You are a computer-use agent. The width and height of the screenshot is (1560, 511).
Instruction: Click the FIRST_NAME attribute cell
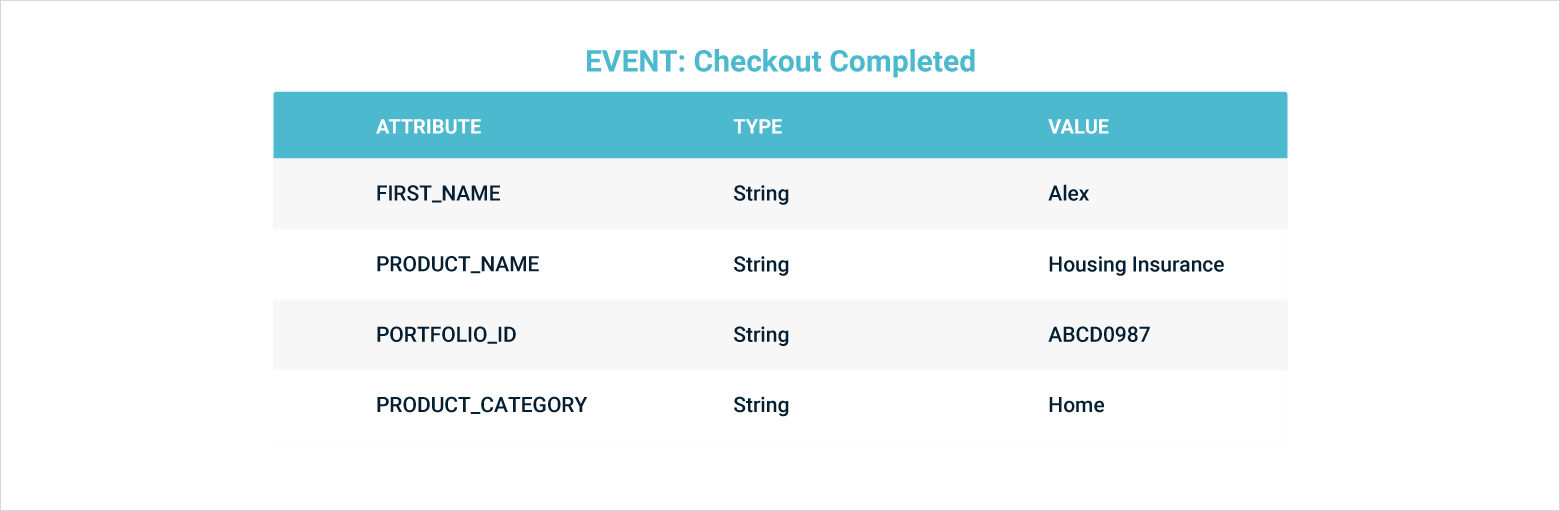[x=438, y=194]
